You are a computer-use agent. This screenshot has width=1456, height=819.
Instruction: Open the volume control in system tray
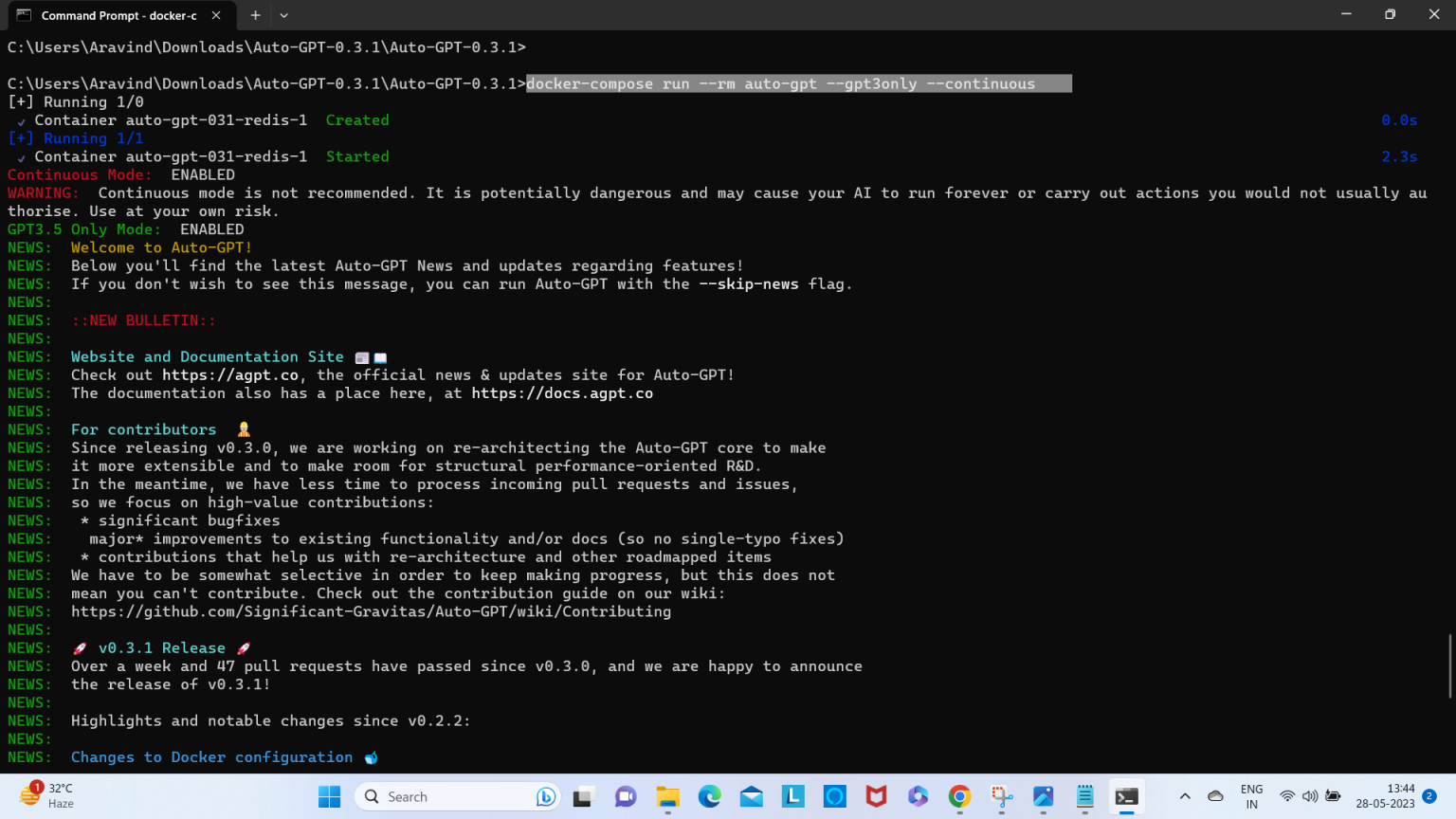1310,797
